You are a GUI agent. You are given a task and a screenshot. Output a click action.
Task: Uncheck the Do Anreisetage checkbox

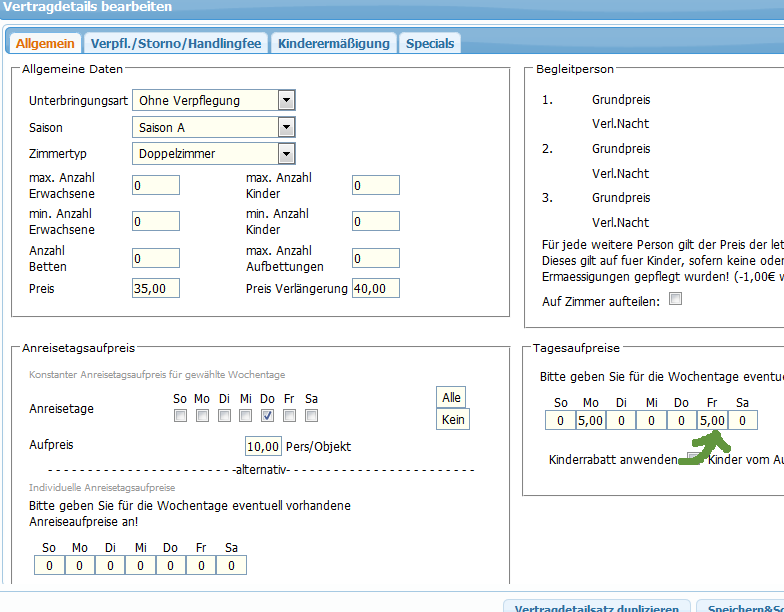268,415
